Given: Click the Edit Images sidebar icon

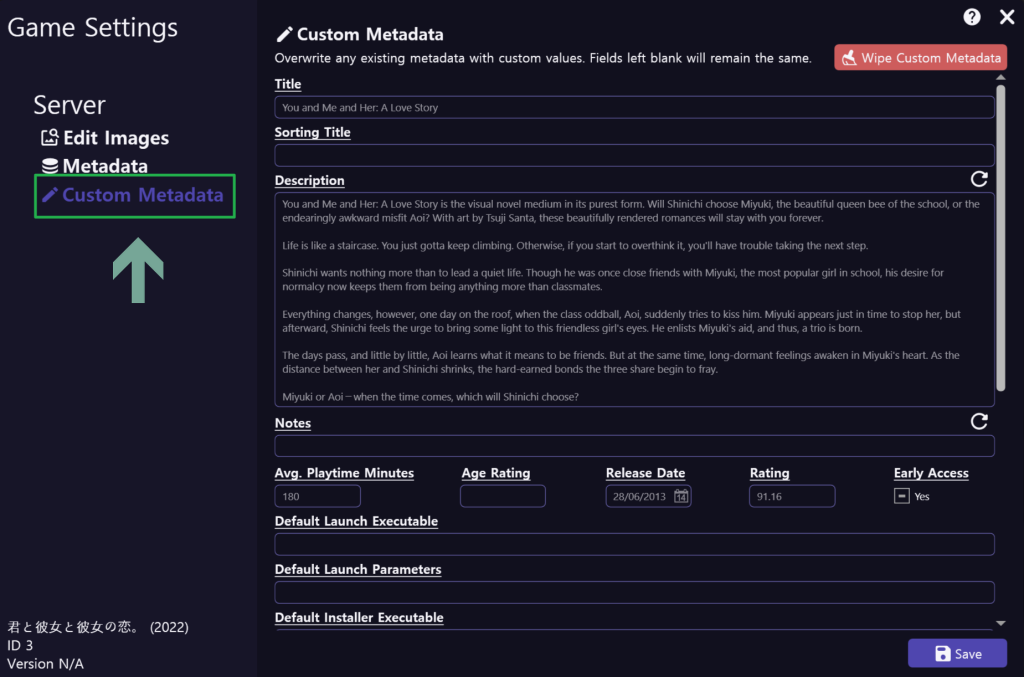Looking at the screenshot, I should coord(50,138).
